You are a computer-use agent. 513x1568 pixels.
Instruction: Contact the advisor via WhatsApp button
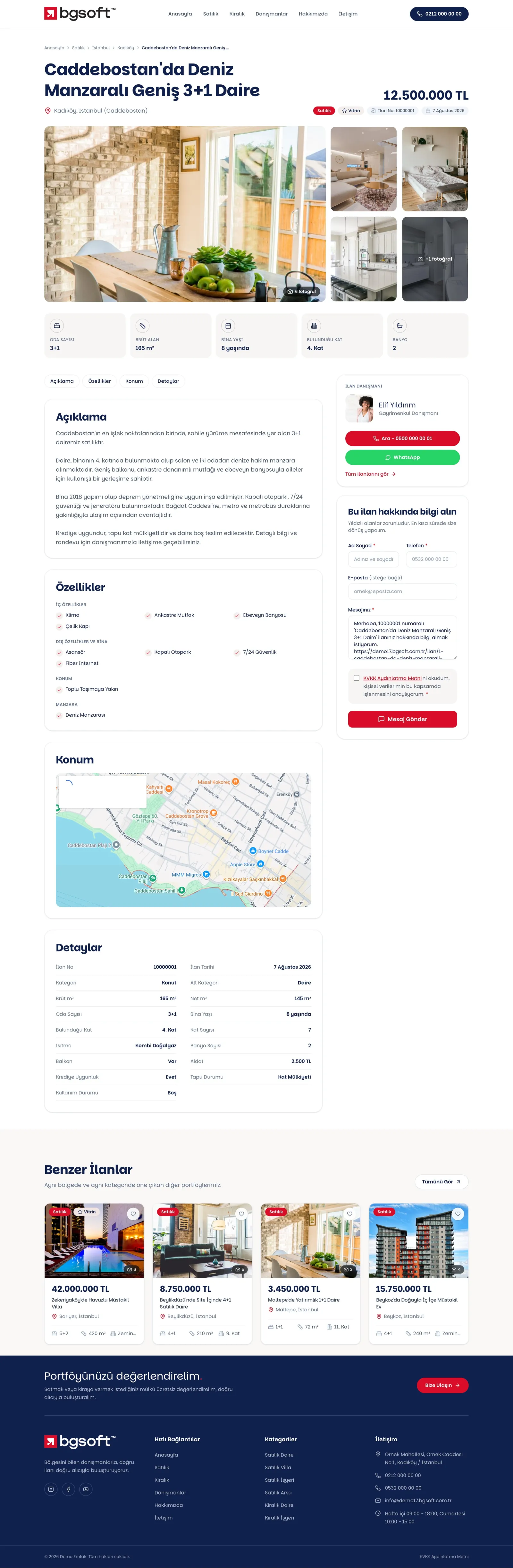[402, 457]
